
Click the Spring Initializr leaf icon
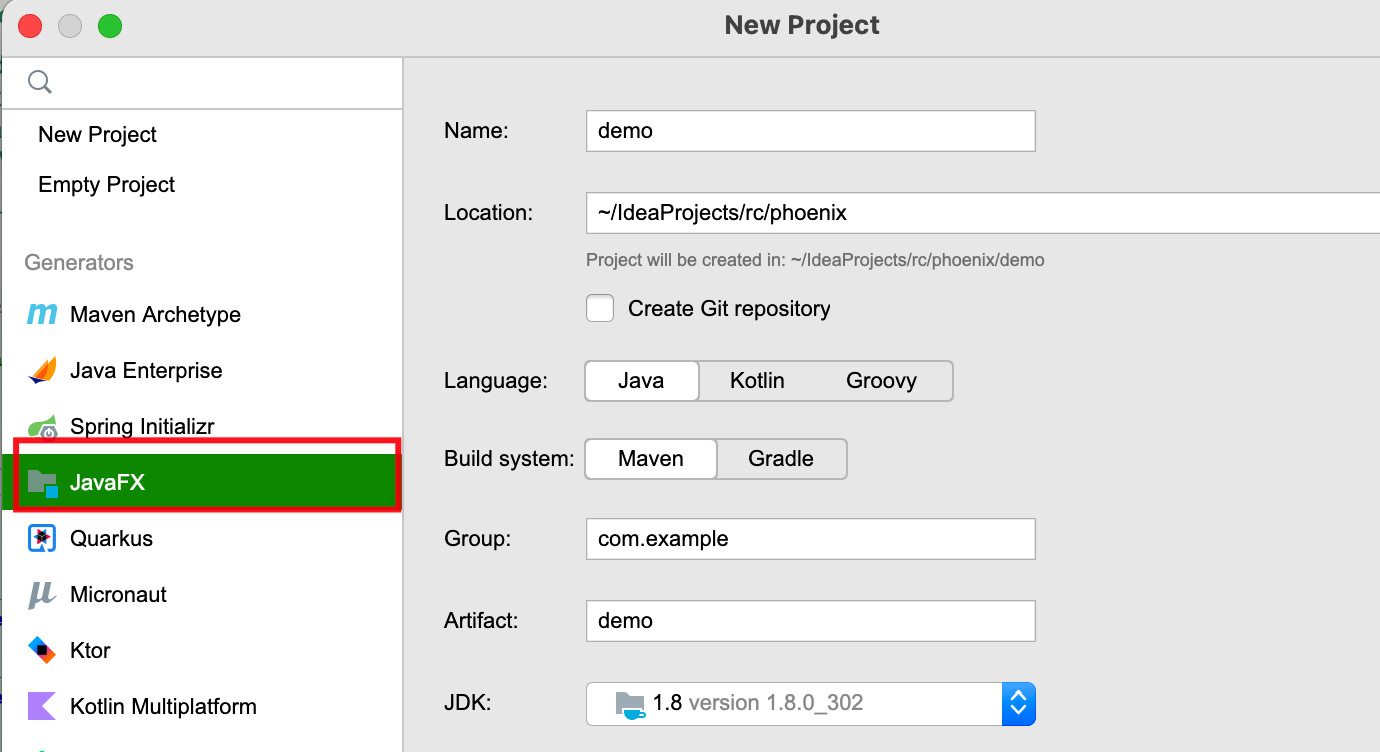coord(42,427)
